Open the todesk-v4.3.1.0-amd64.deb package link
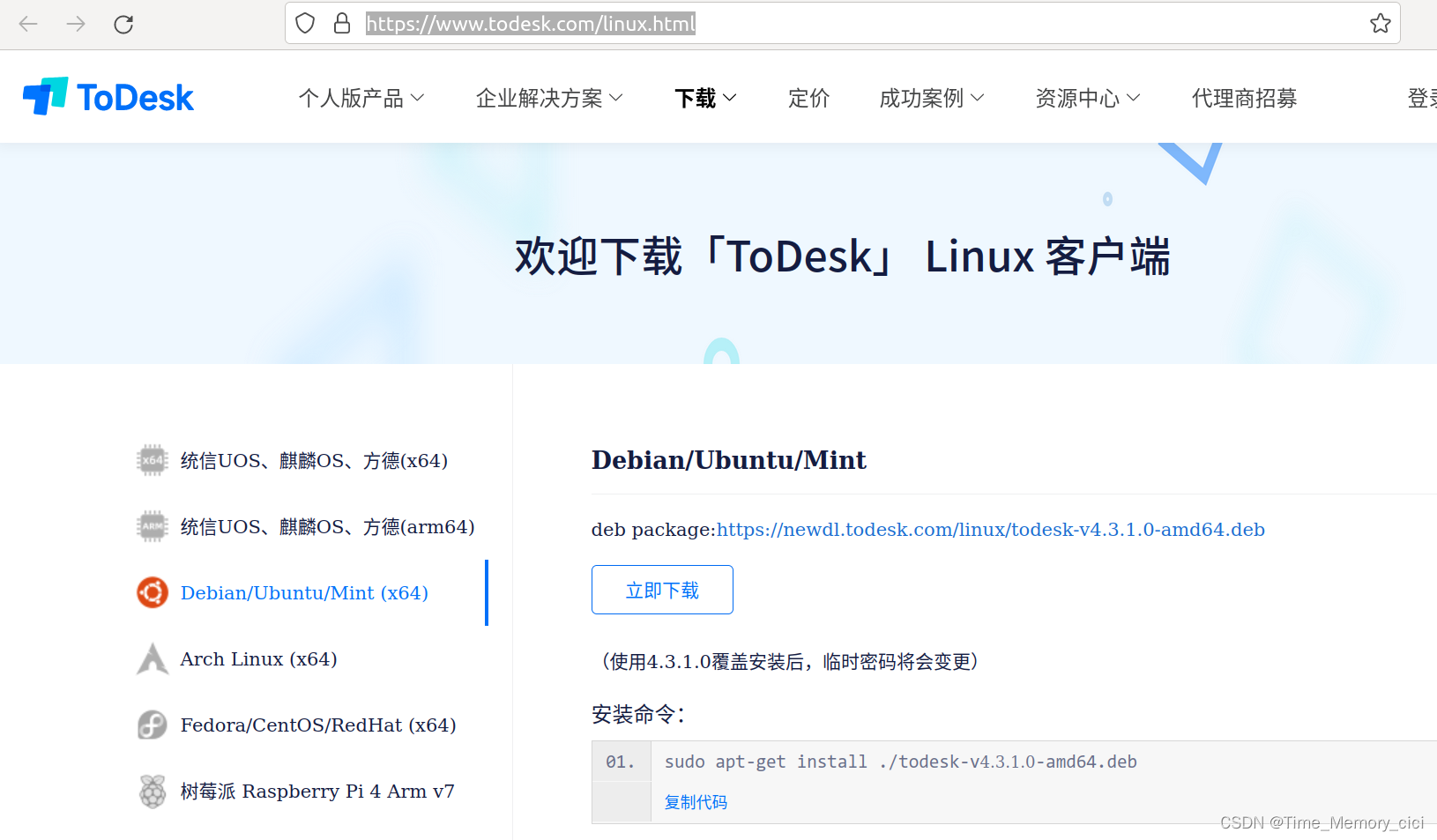Image resolution: width=1437 pixels, height=840 pixels. point(991,530)
